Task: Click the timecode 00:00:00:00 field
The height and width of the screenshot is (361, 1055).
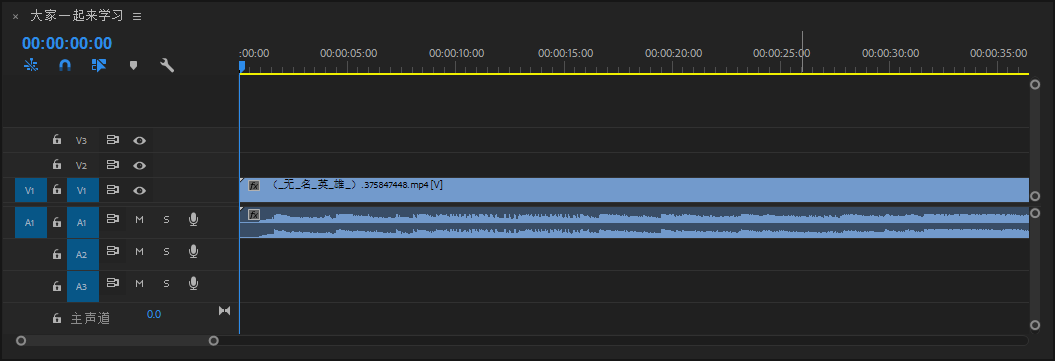Action: coord(67,43)
